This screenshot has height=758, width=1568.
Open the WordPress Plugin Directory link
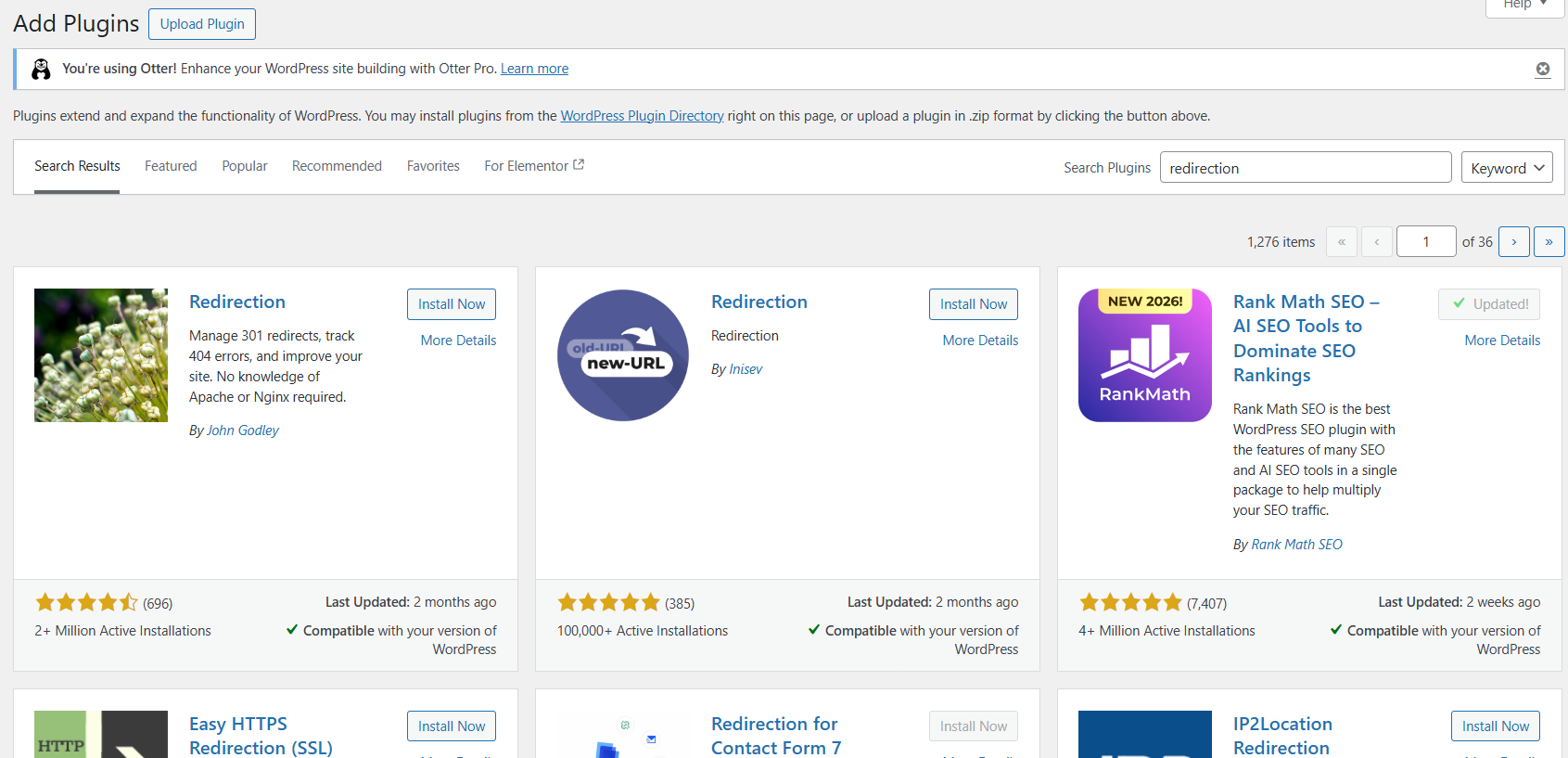click(642, 116)
